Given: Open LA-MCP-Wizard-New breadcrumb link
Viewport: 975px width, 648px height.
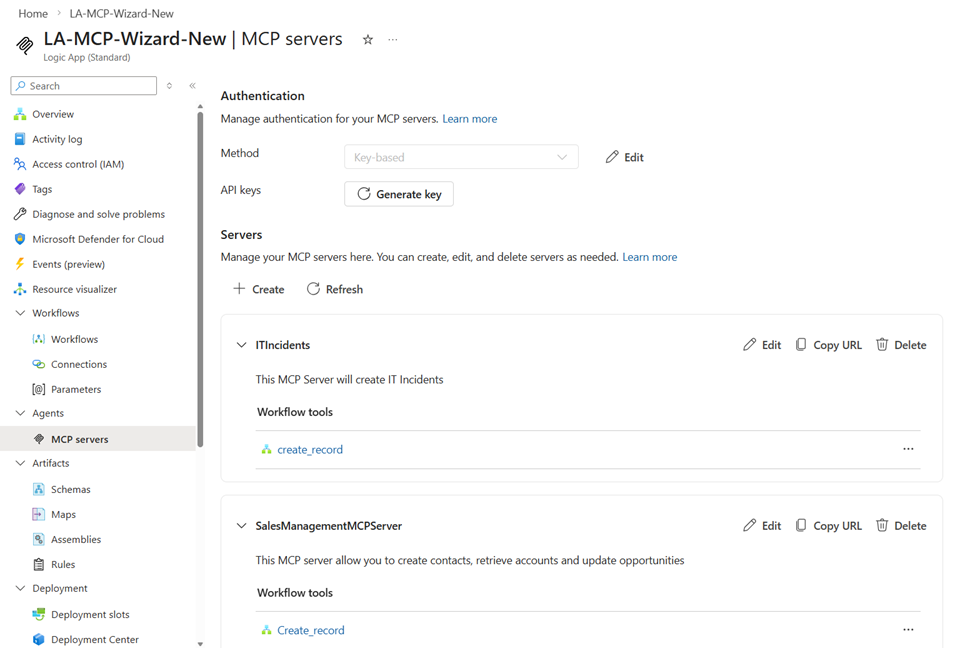Looking at the screenshot, I should [x=121, y=14].
